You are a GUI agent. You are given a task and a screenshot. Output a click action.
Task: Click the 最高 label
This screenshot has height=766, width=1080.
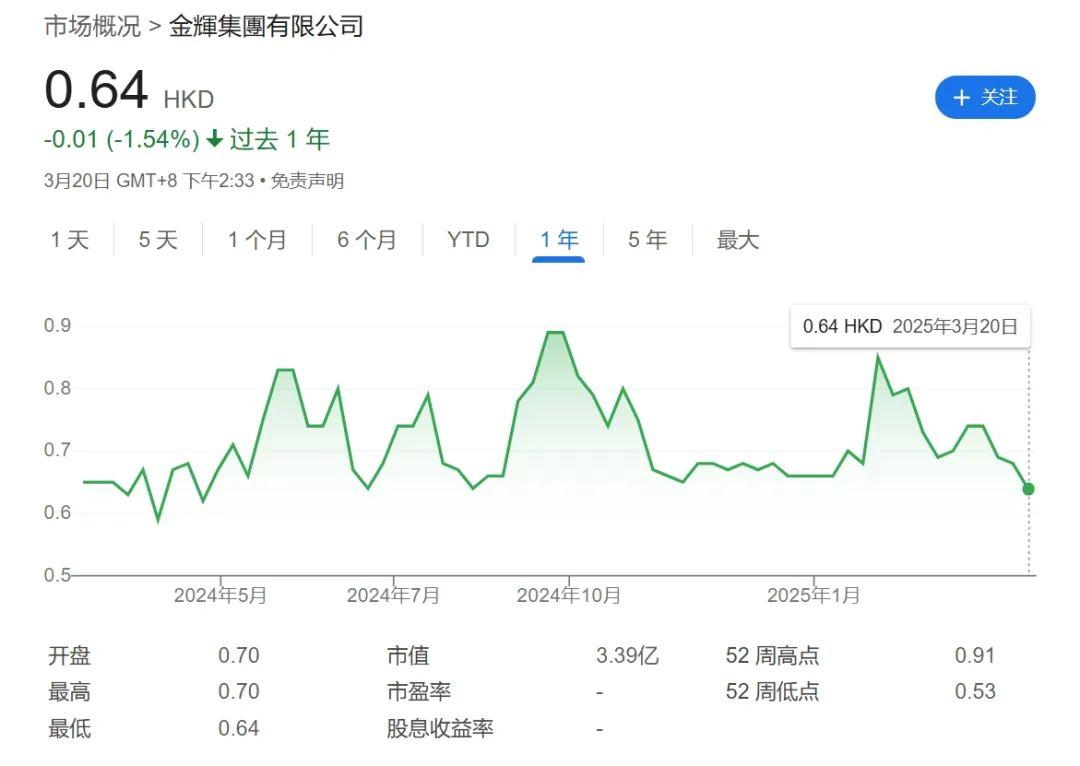click(x=69, y=692)
